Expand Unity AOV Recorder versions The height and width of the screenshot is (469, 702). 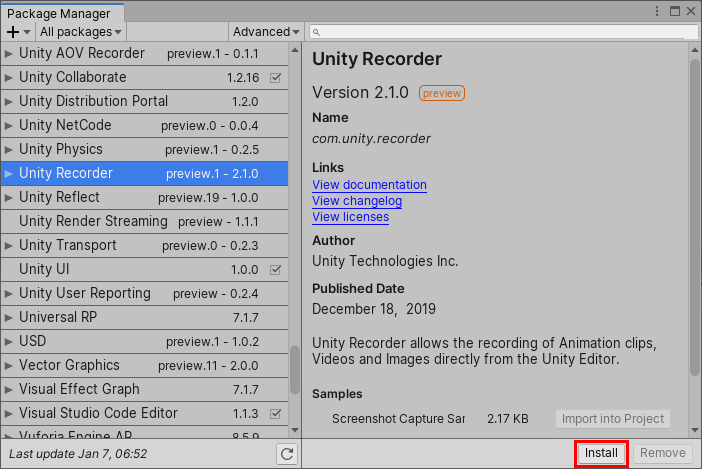click(x=9, y=54)
